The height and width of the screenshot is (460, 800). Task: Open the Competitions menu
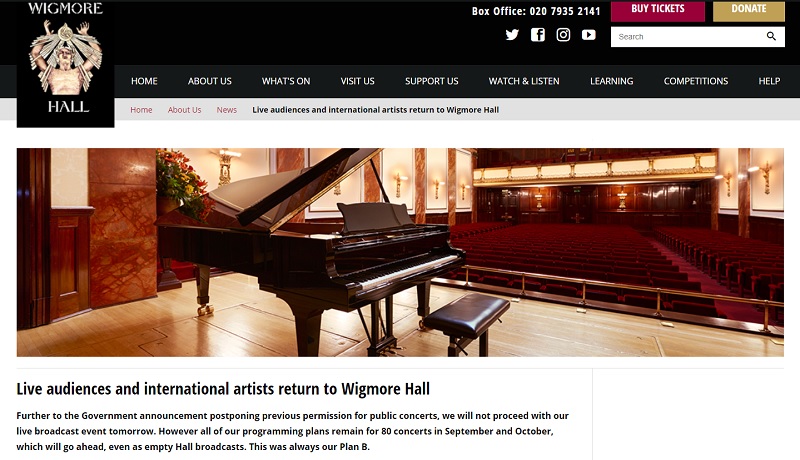[696, 81]
